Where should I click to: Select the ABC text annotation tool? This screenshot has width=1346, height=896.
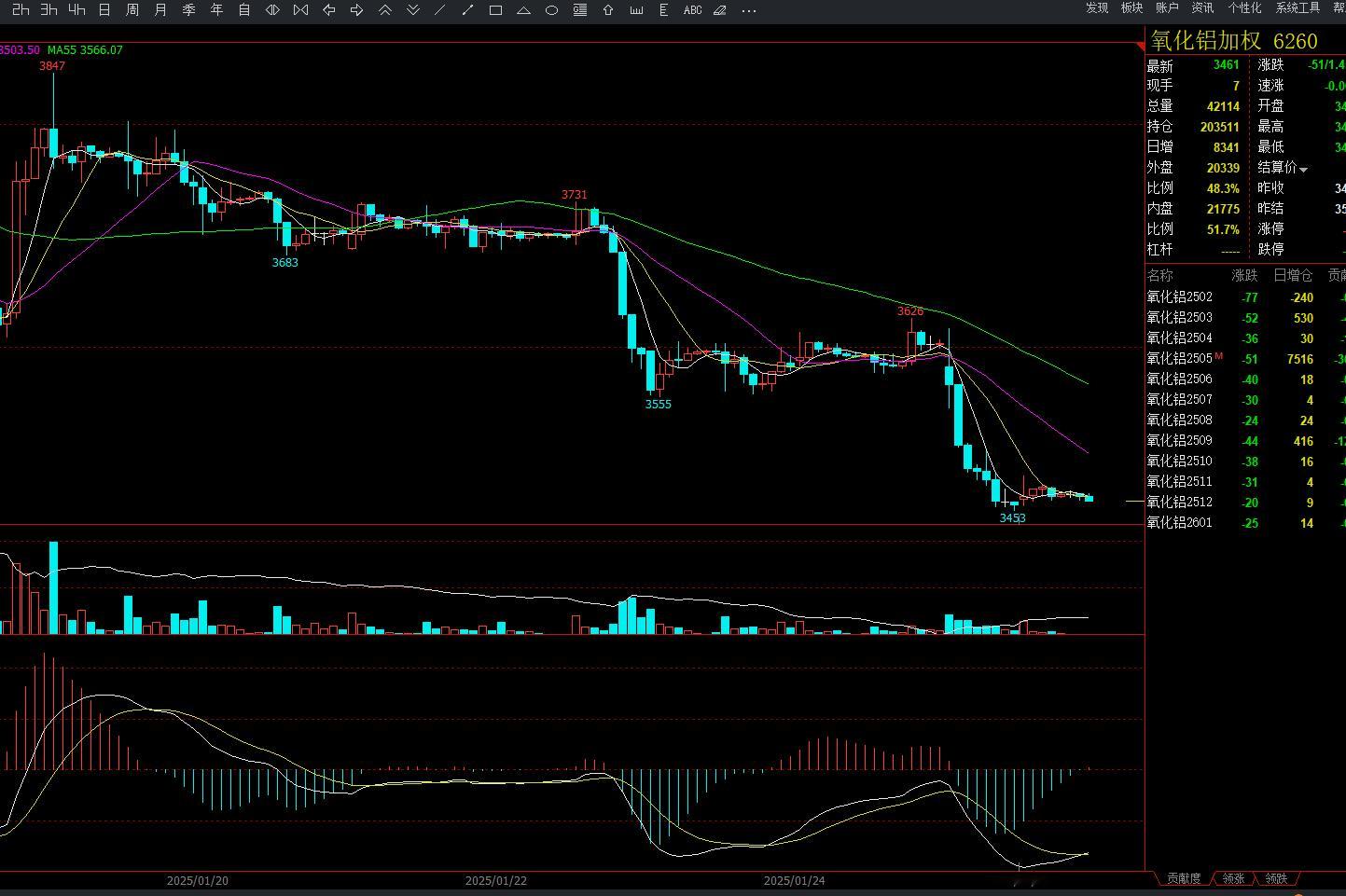click(692, 10)
